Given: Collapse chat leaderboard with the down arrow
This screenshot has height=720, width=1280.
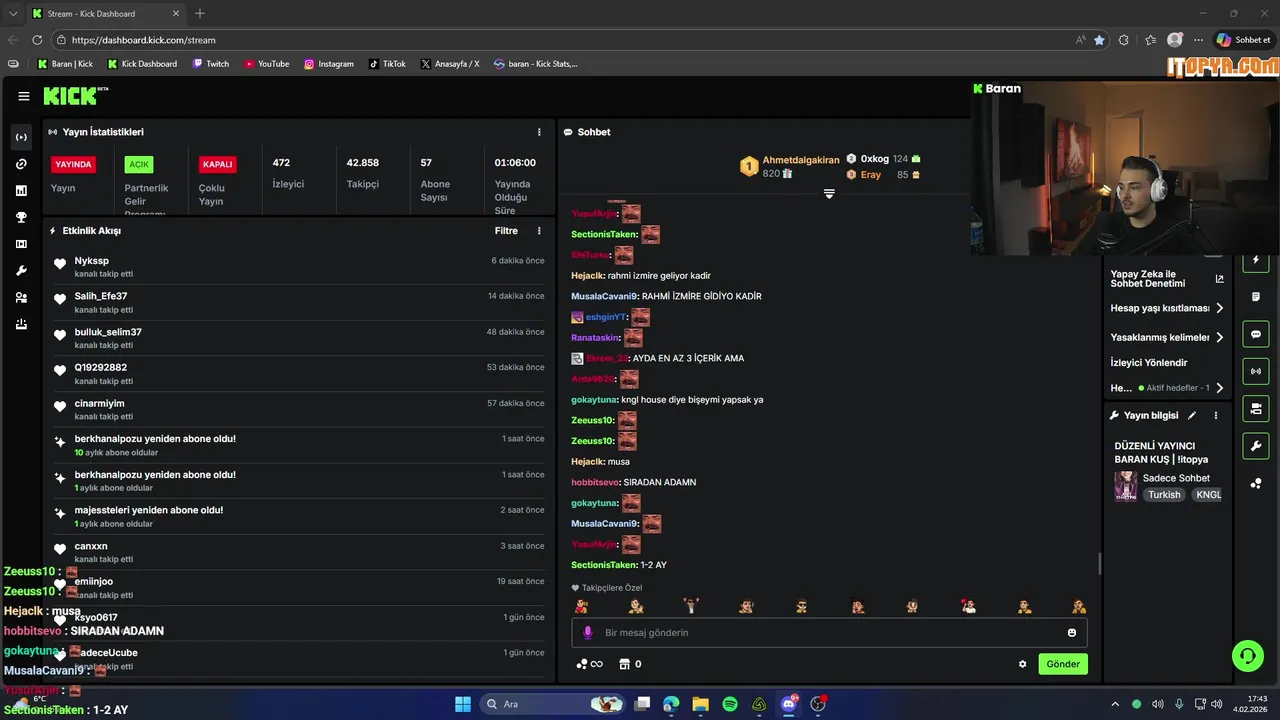Looking at the screenshot, I should (829, 194).
